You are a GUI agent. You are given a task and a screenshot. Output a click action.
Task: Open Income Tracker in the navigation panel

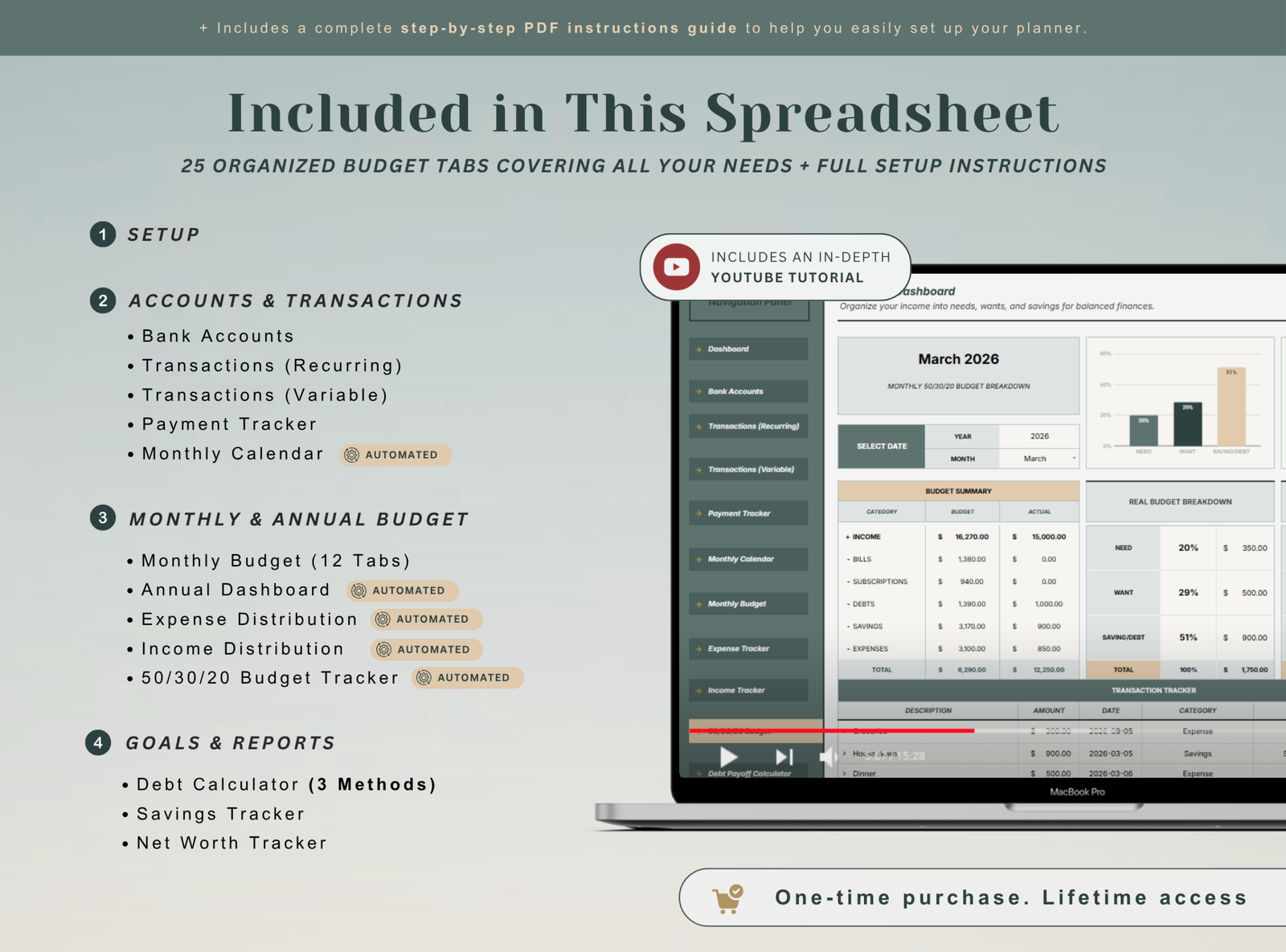pyautogui.click(x=748, y=690)
